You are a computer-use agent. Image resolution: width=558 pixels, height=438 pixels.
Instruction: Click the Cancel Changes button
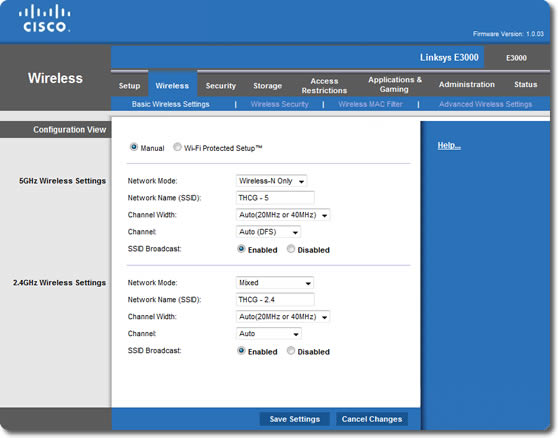point(372,419)
